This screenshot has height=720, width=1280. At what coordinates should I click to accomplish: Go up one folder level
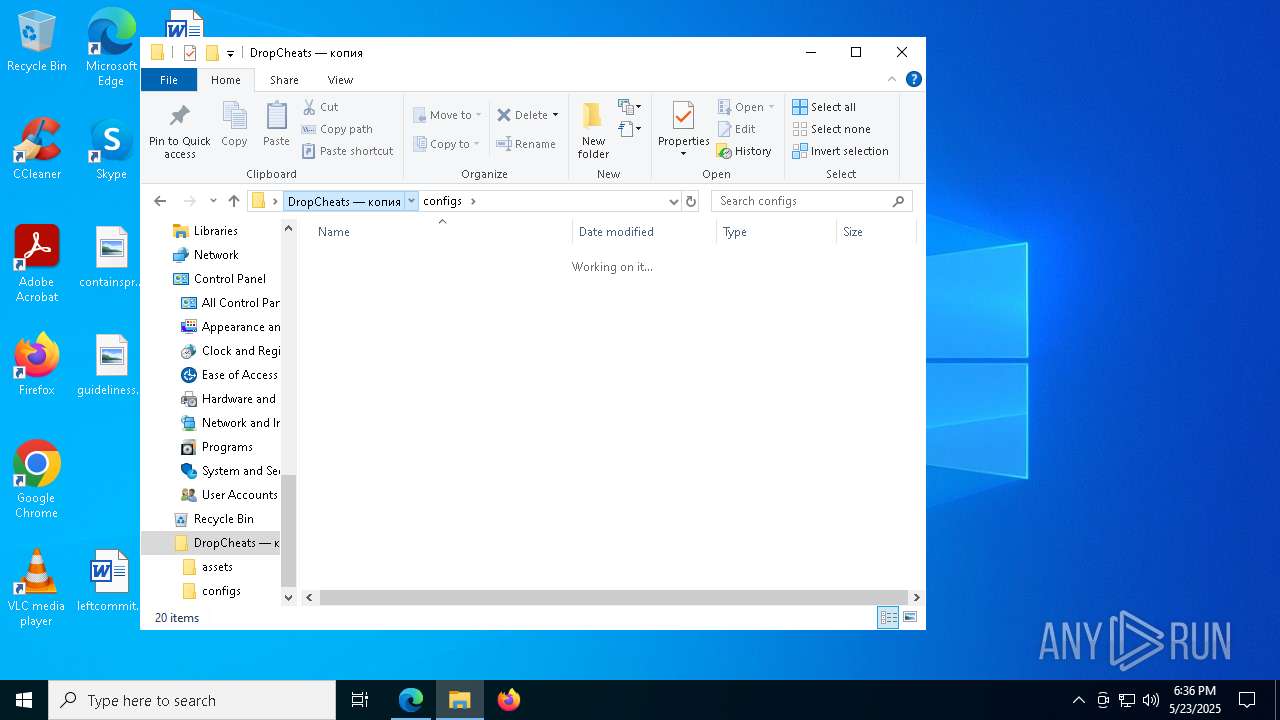[x=234, y=201]
